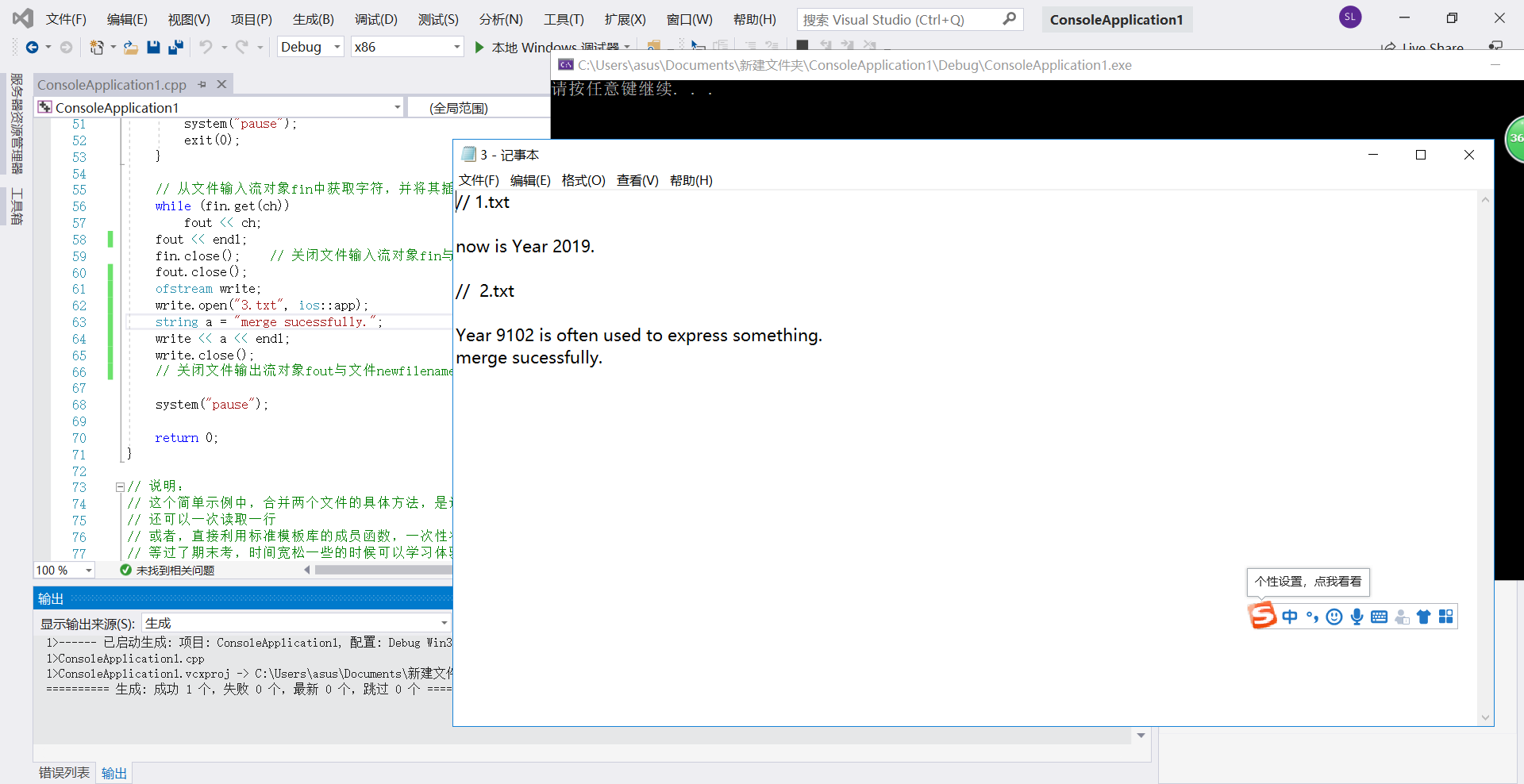Click the Open File folder icon
Screen dimensions: 1524x784
(131, 48)
